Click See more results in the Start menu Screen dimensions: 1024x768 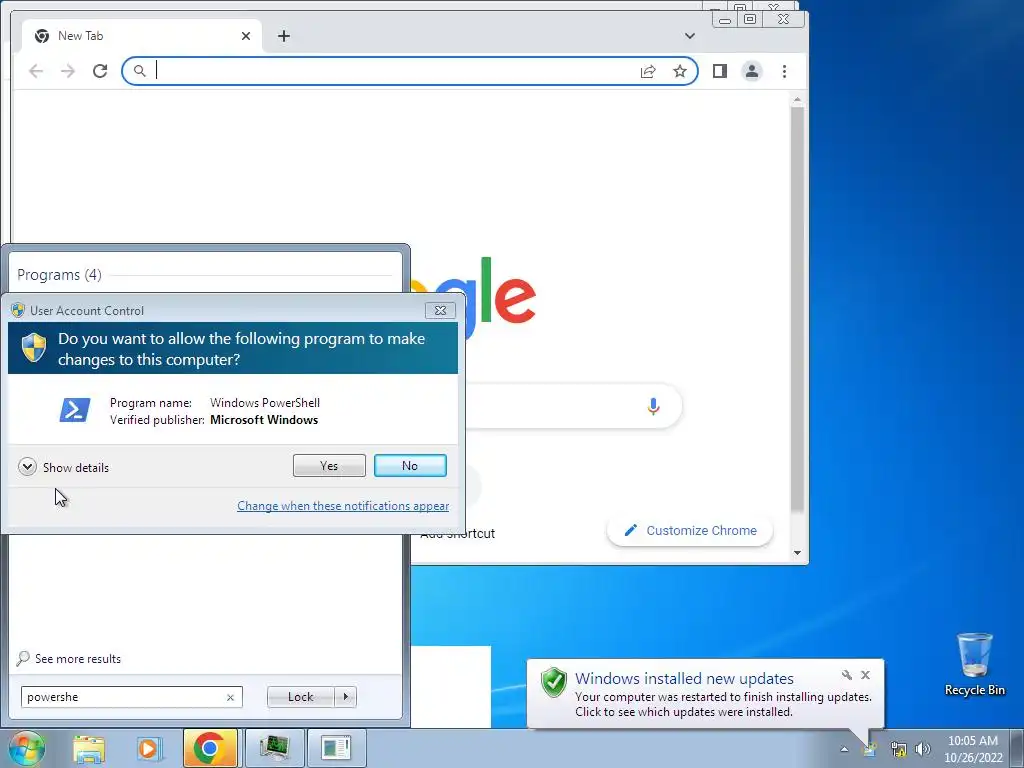point(69,658)
